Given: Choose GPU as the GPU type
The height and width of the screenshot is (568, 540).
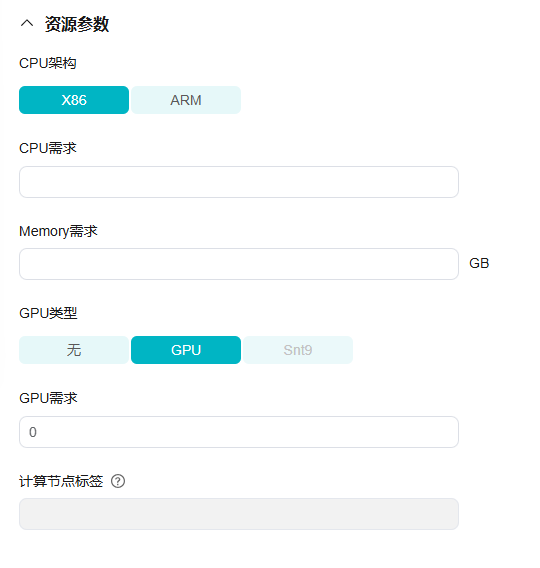Looking at the screenshot, I should pos(186,350).
